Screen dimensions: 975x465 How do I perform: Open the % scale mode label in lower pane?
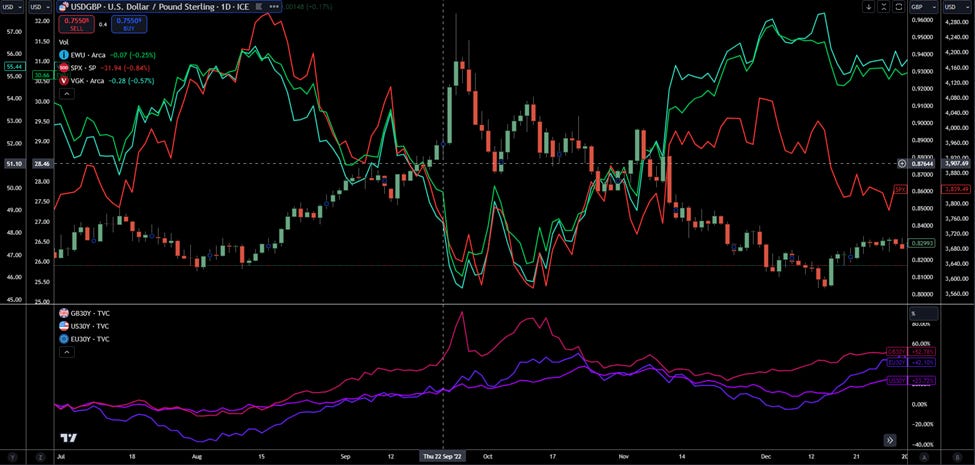[x=923, y=314]
